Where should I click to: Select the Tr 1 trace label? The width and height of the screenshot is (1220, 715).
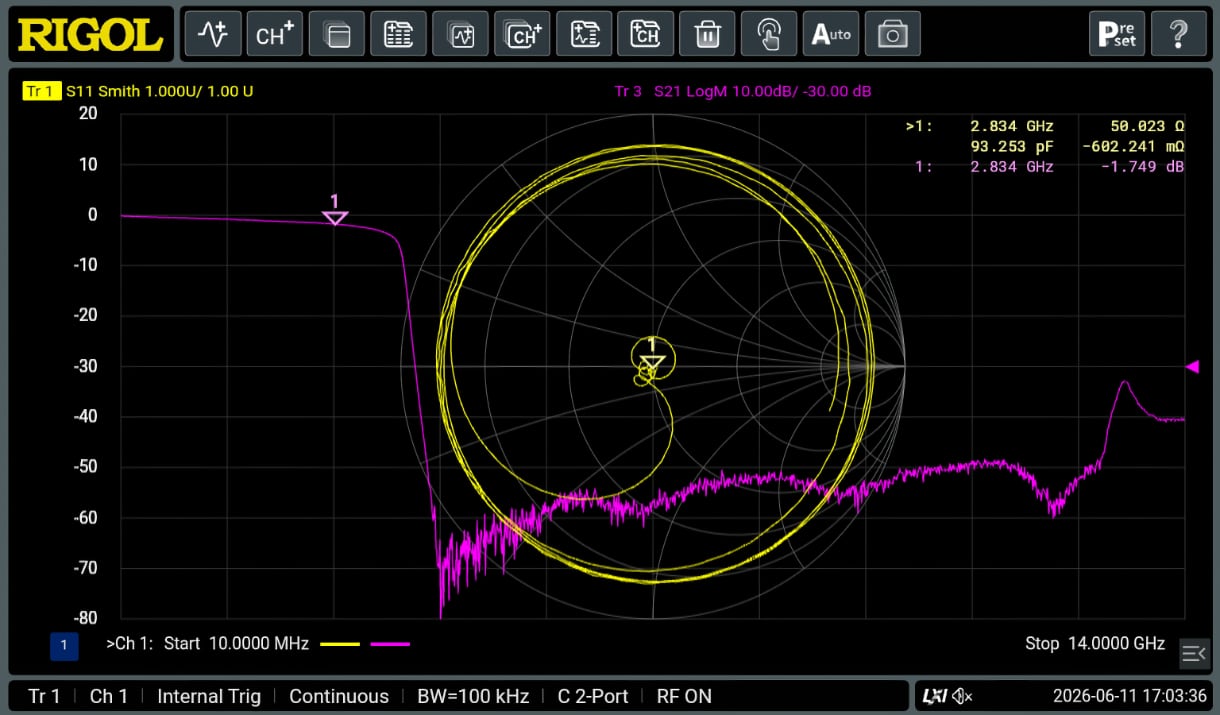point(40,91)
